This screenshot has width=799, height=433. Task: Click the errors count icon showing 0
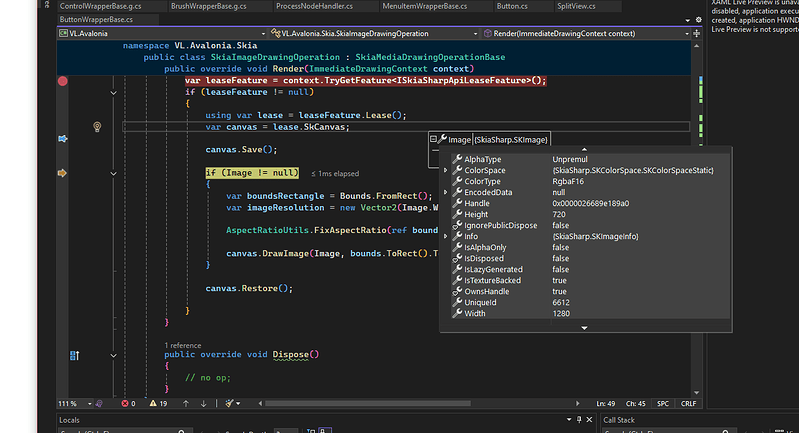[x=125, y=403]
